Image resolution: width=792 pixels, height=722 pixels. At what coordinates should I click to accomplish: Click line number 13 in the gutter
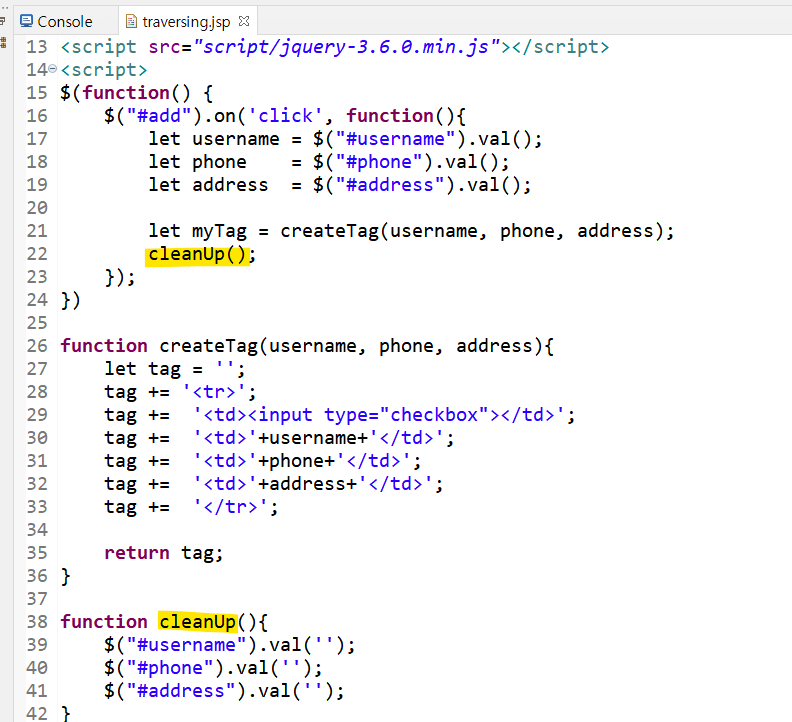point(37,47)
